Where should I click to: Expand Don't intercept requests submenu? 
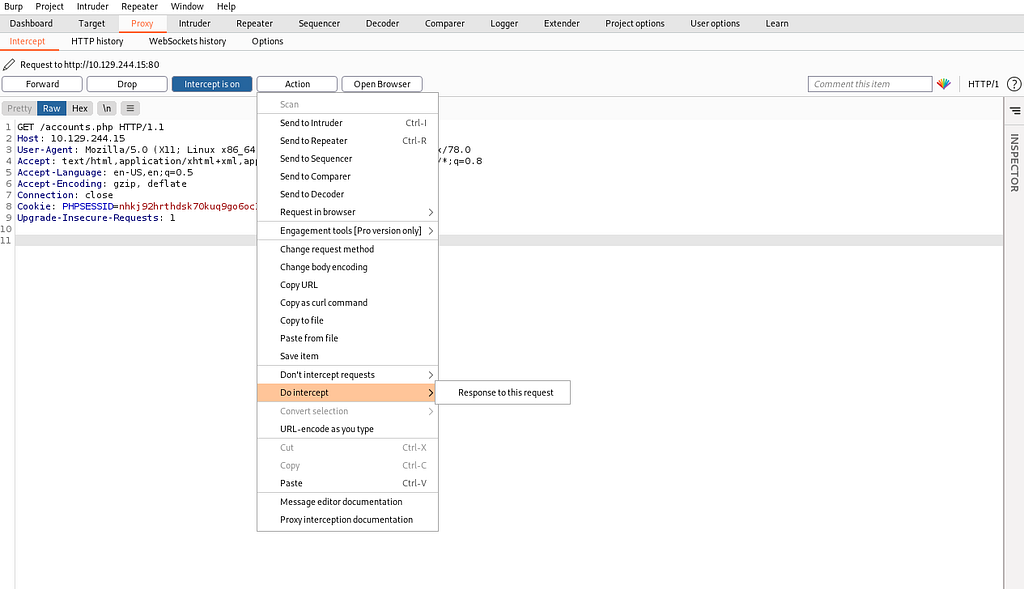click(x=347, y=374)
